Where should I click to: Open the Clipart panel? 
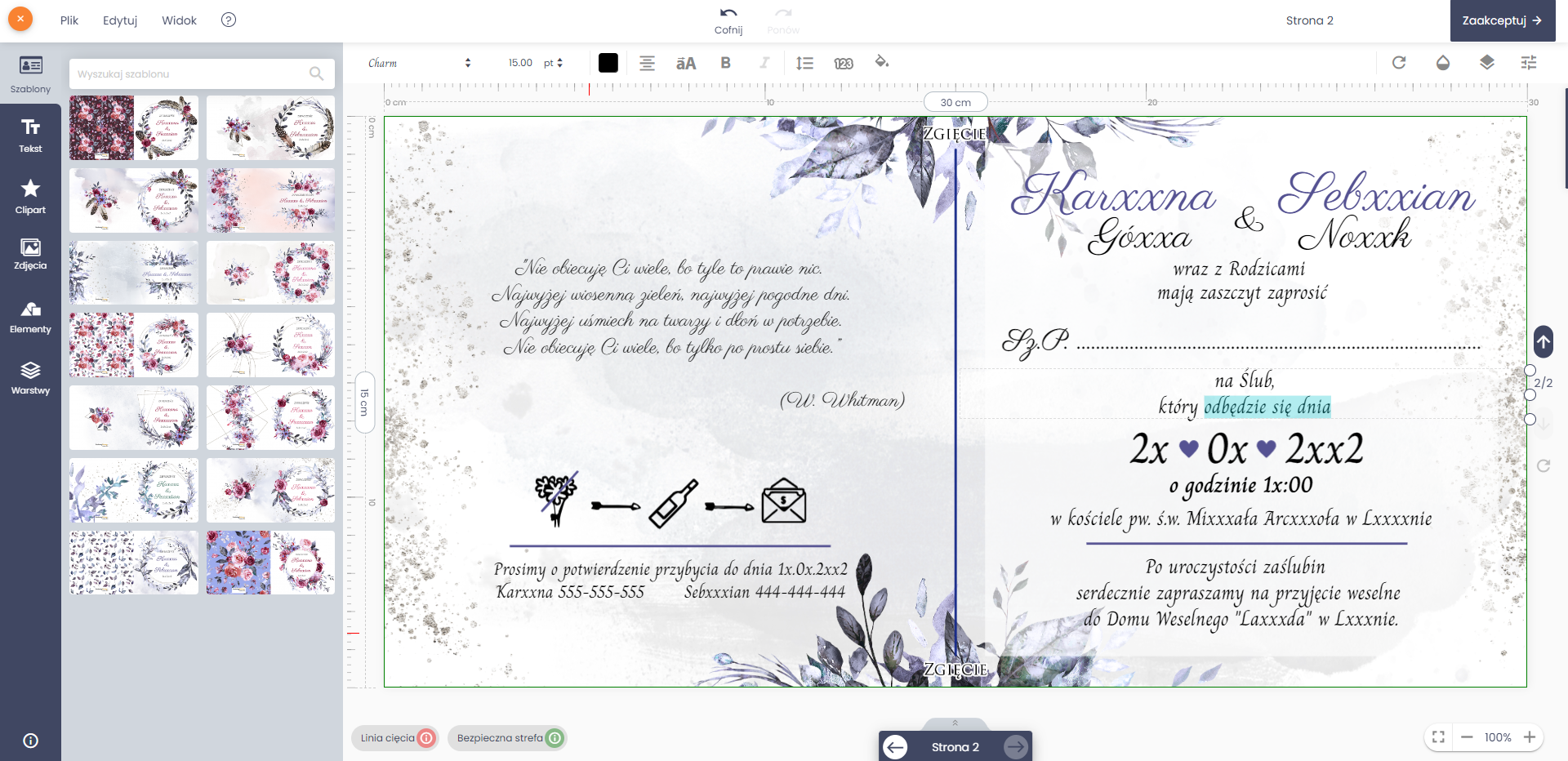pos(30,196)
